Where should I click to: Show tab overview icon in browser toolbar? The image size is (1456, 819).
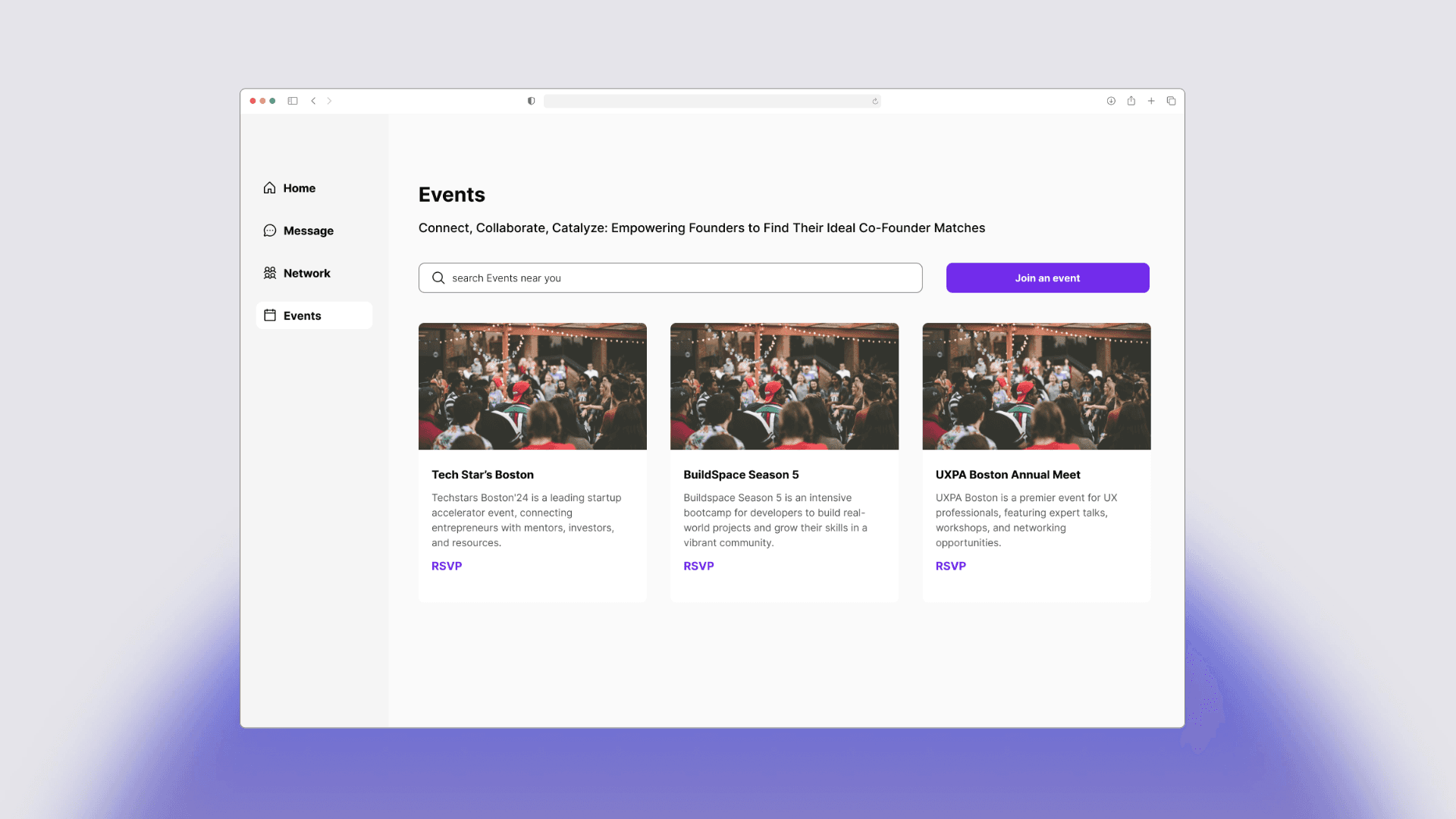1171,101
